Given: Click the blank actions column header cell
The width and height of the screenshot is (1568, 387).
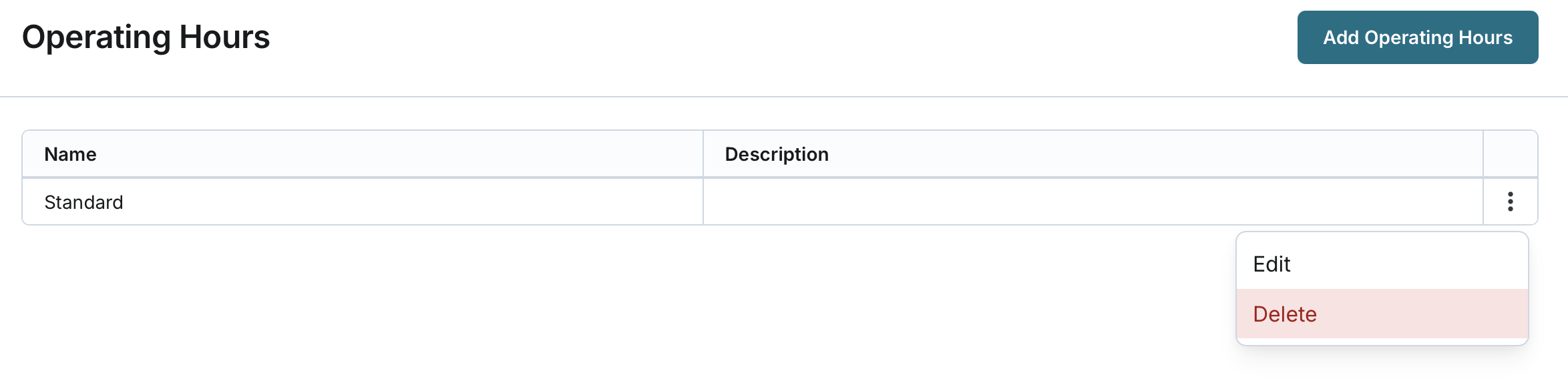Looking at the screenshot, I should [x=1510, y=154].
